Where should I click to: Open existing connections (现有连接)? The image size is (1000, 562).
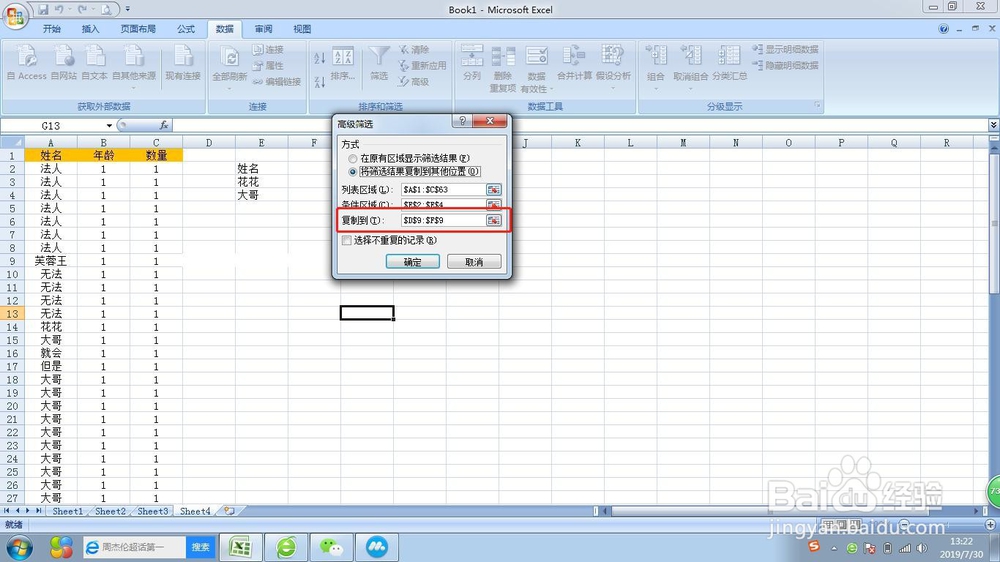click(x=183, y=63)
